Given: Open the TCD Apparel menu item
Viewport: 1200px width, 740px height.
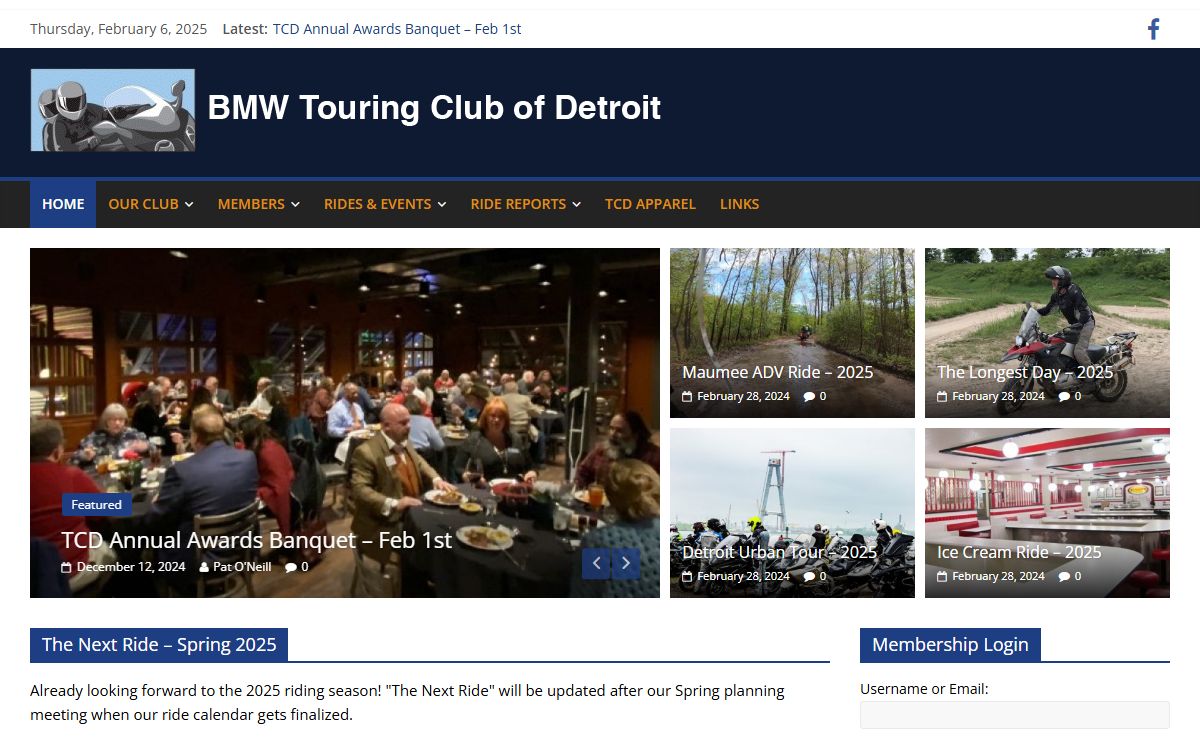Looking at the screenshot, I should pyautogui.click(x=650, y=204).
